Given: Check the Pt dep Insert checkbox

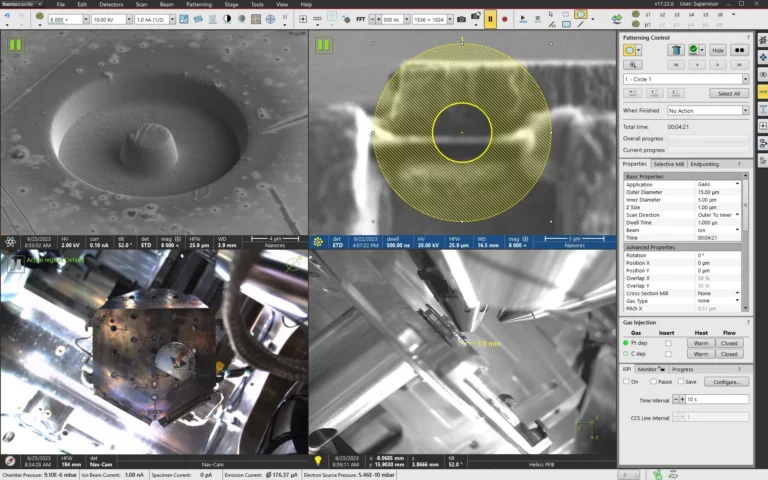Looking at the screenshot, I should coord(668,343).
